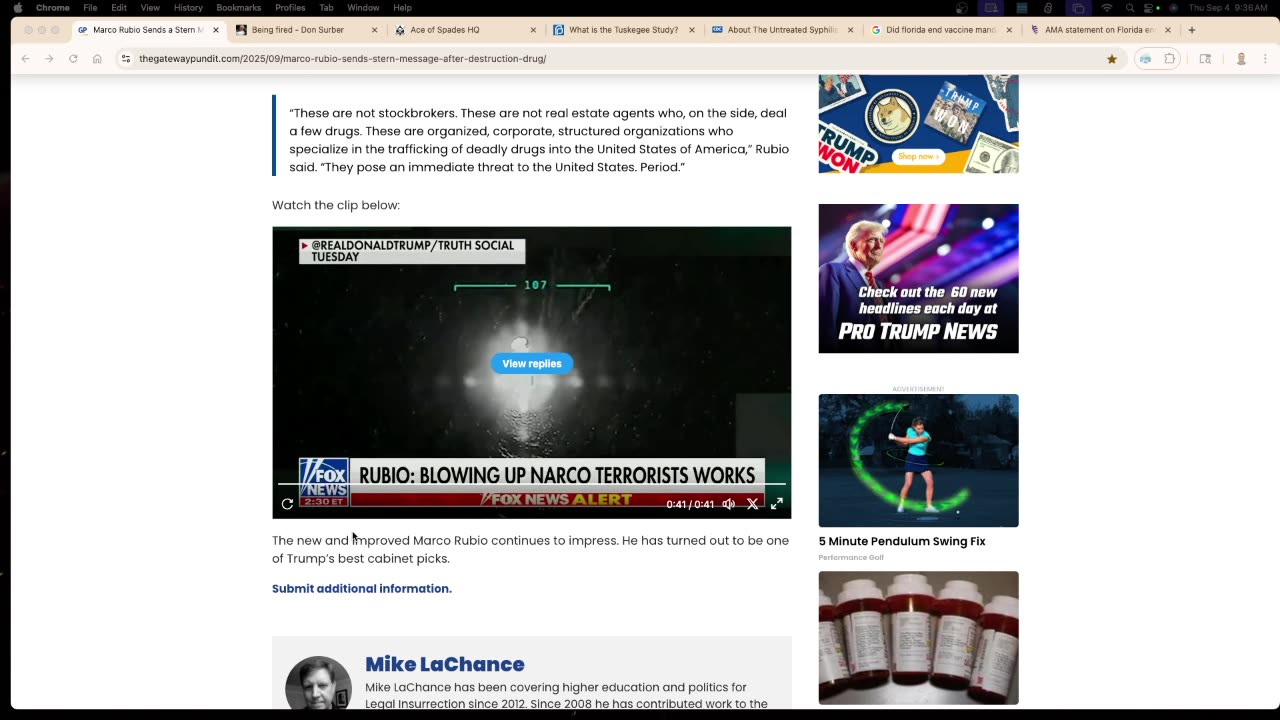Click the date and time in menu bar
The image size is (1280, 720).
(1229, 8)
